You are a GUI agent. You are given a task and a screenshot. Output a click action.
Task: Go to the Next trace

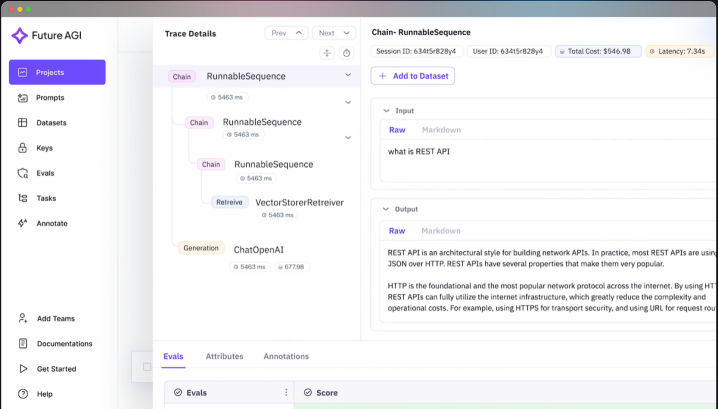[x=333, y=33]
